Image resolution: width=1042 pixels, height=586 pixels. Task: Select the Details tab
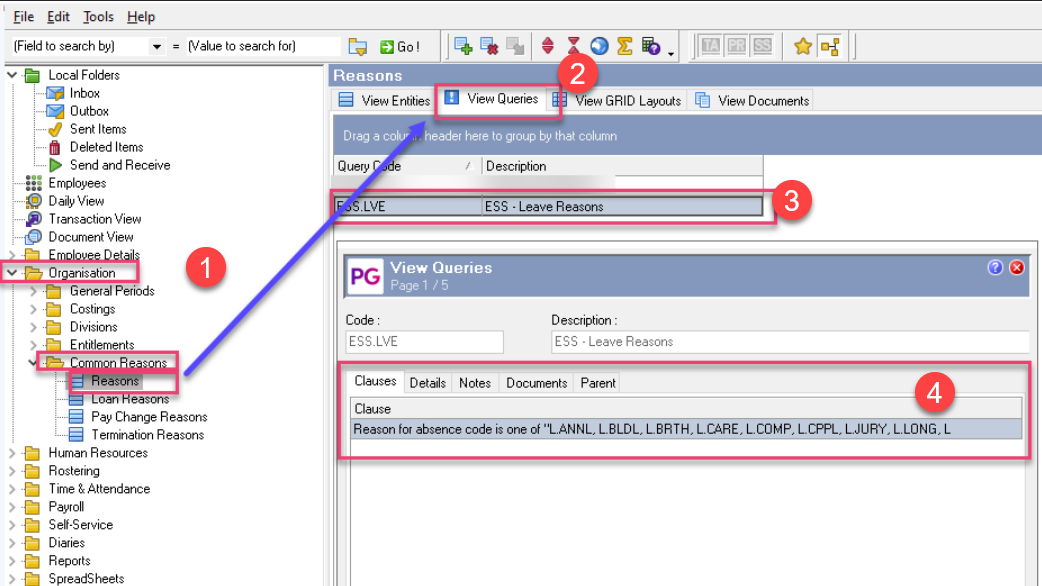(x=427, y=383)
